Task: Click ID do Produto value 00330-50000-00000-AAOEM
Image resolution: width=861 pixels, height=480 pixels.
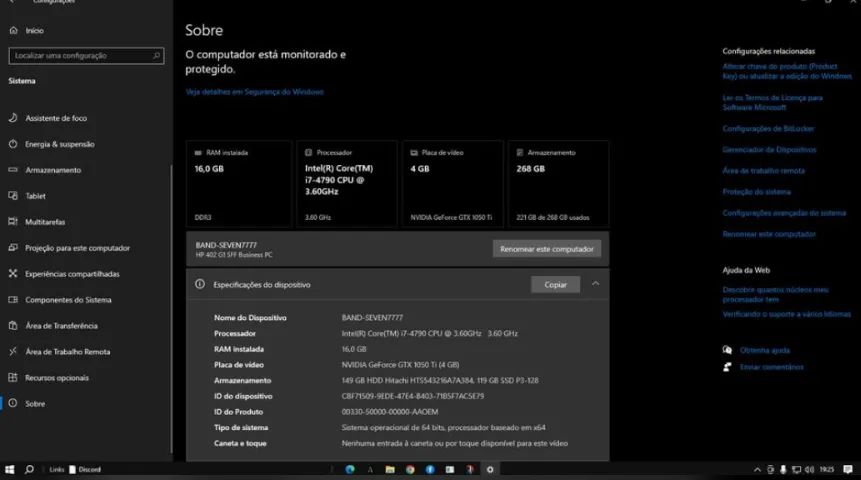Action: click(x=390, y=412)
